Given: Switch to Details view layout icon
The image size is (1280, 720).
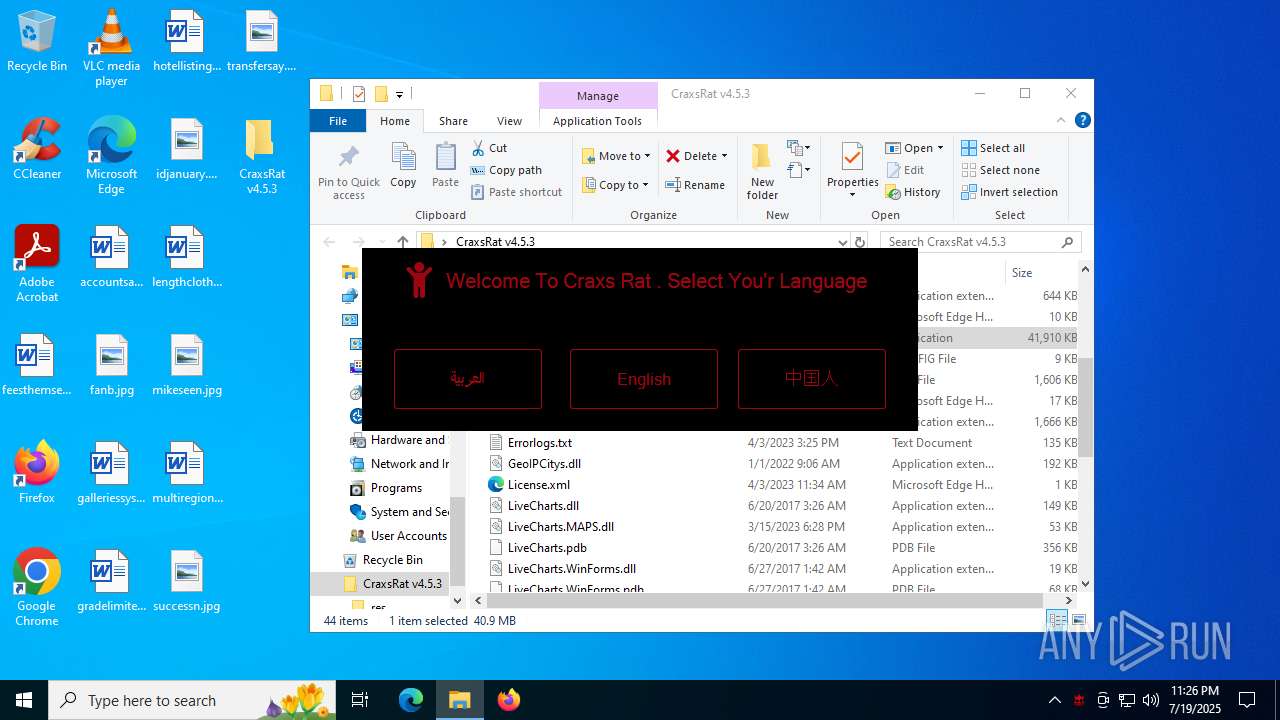Looking at the screenshot, I should coord(1057,620).
